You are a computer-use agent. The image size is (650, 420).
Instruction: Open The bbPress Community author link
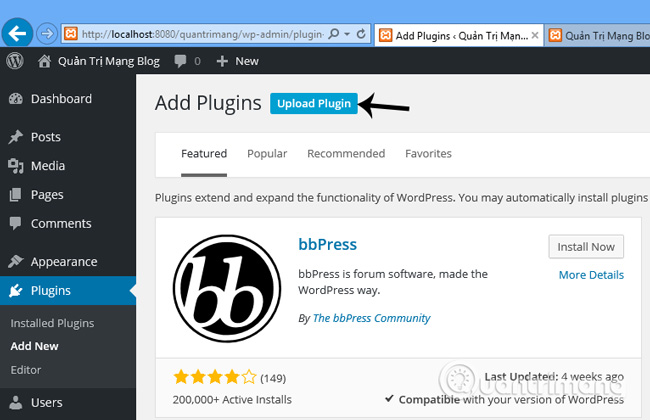[371, 318]
